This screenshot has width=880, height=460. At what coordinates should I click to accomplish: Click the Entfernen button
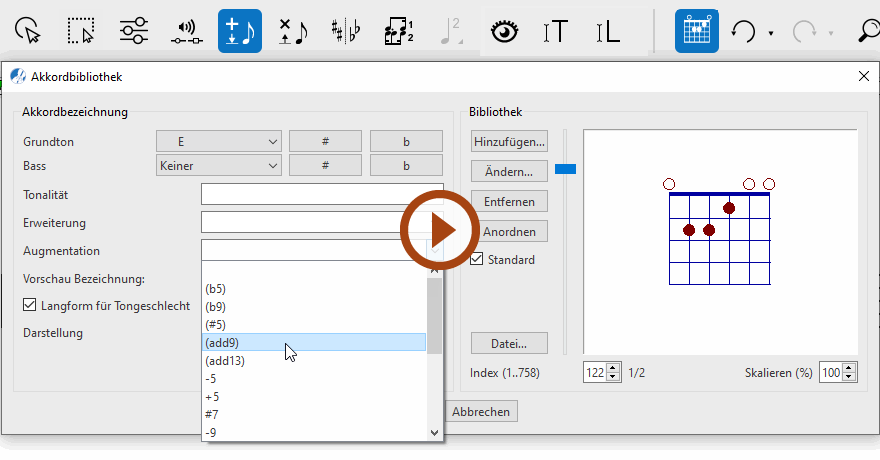click(x=509, y=201)
